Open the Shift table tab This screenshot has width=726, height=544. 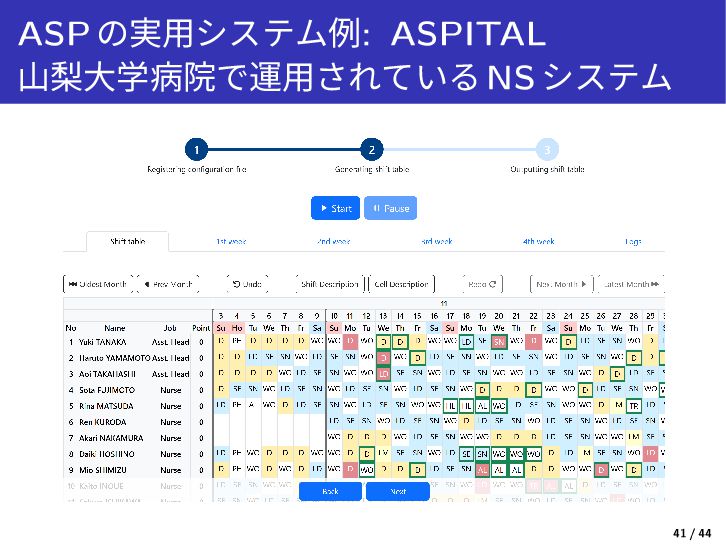click(128, 241)
